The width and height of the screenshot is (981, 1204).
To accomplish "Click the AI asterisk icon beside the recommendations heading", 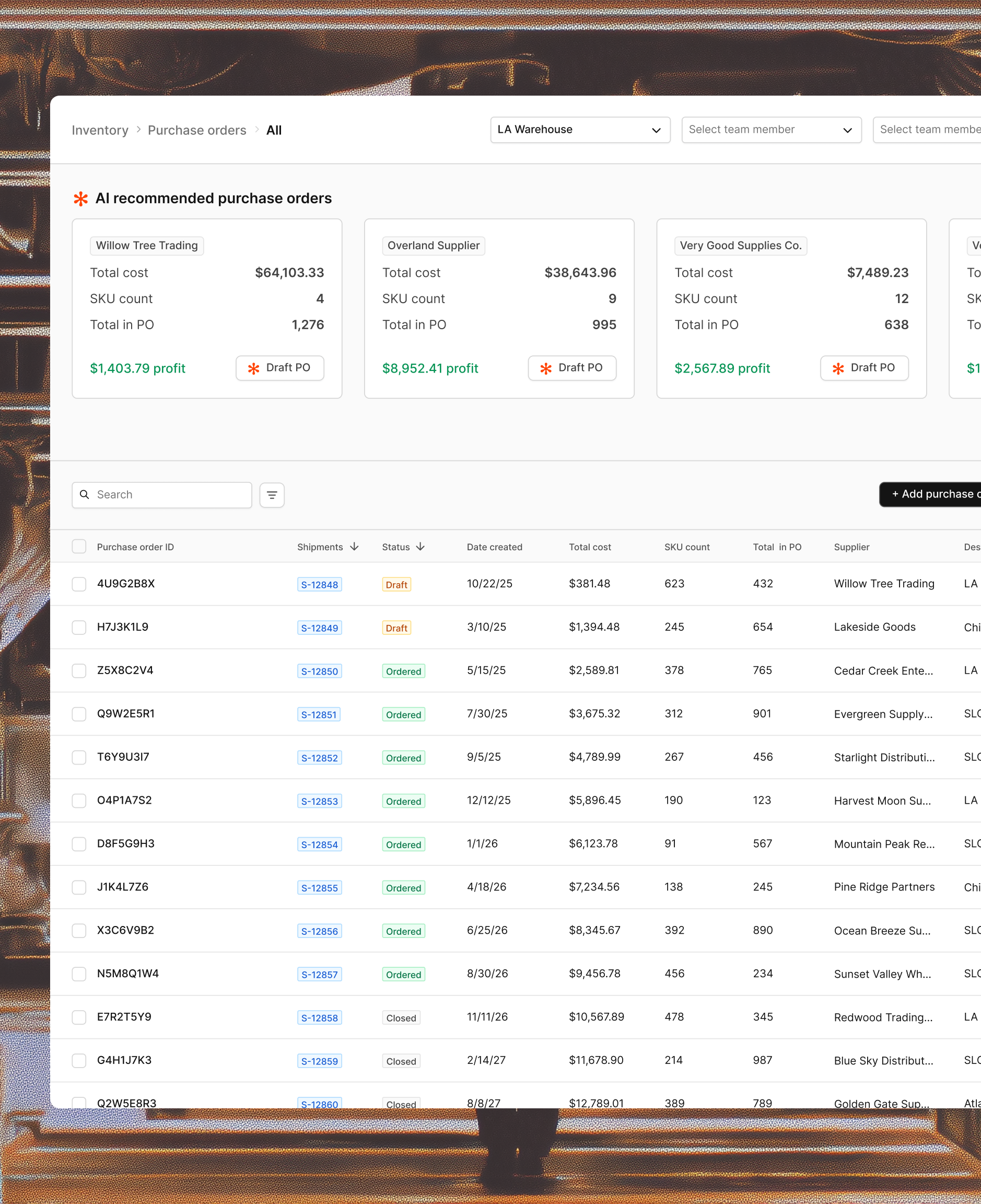I will 81,199.
